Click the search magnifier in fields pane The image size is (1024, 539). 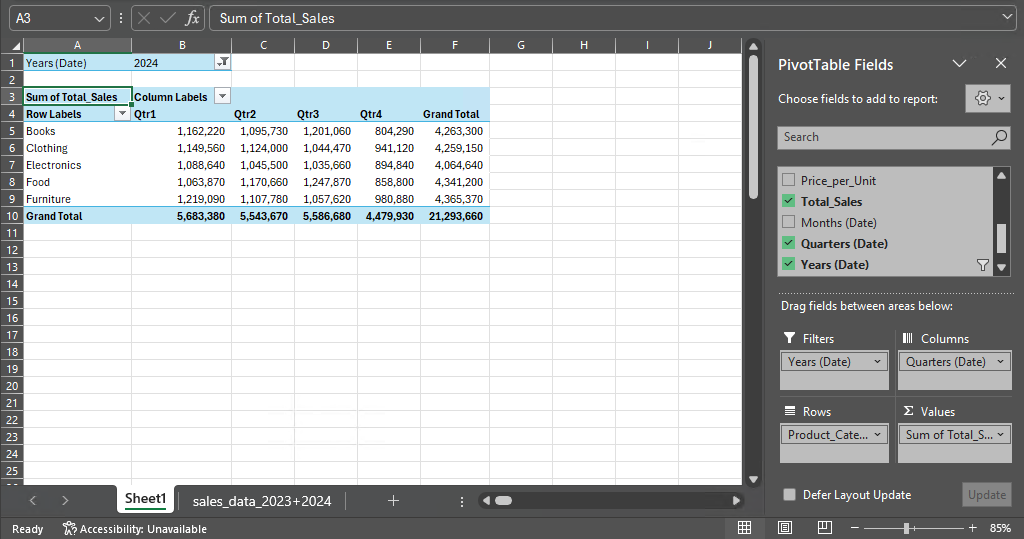pos(999,138)
